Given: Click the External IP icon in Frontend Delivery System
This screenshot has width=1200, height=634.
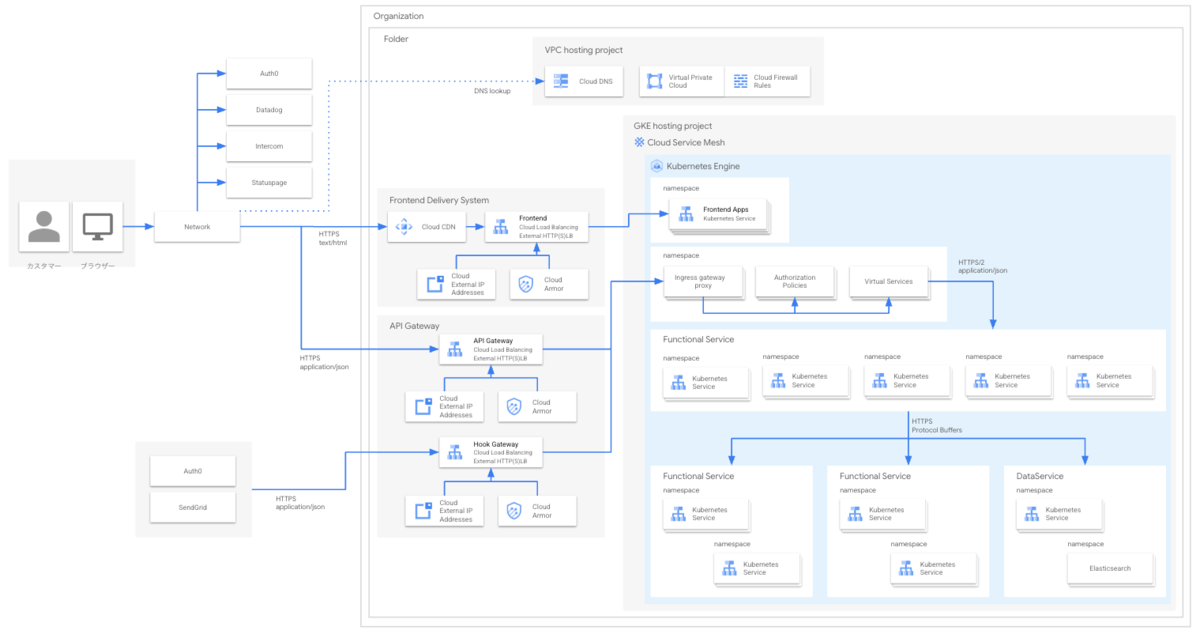Looking at the screenshot, I should (x=435, y=284).
